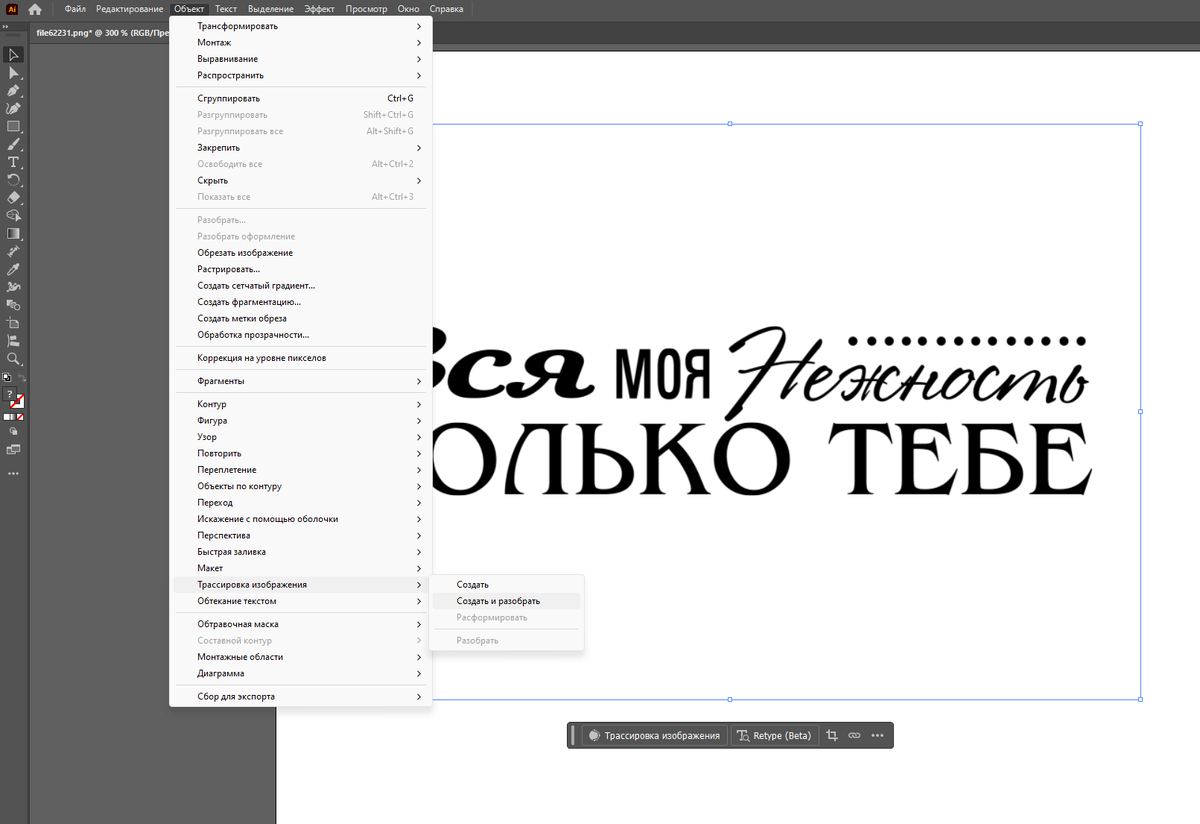
Task: Choose Обрезать изображение menu entry
Action: (x=301, y=253)
